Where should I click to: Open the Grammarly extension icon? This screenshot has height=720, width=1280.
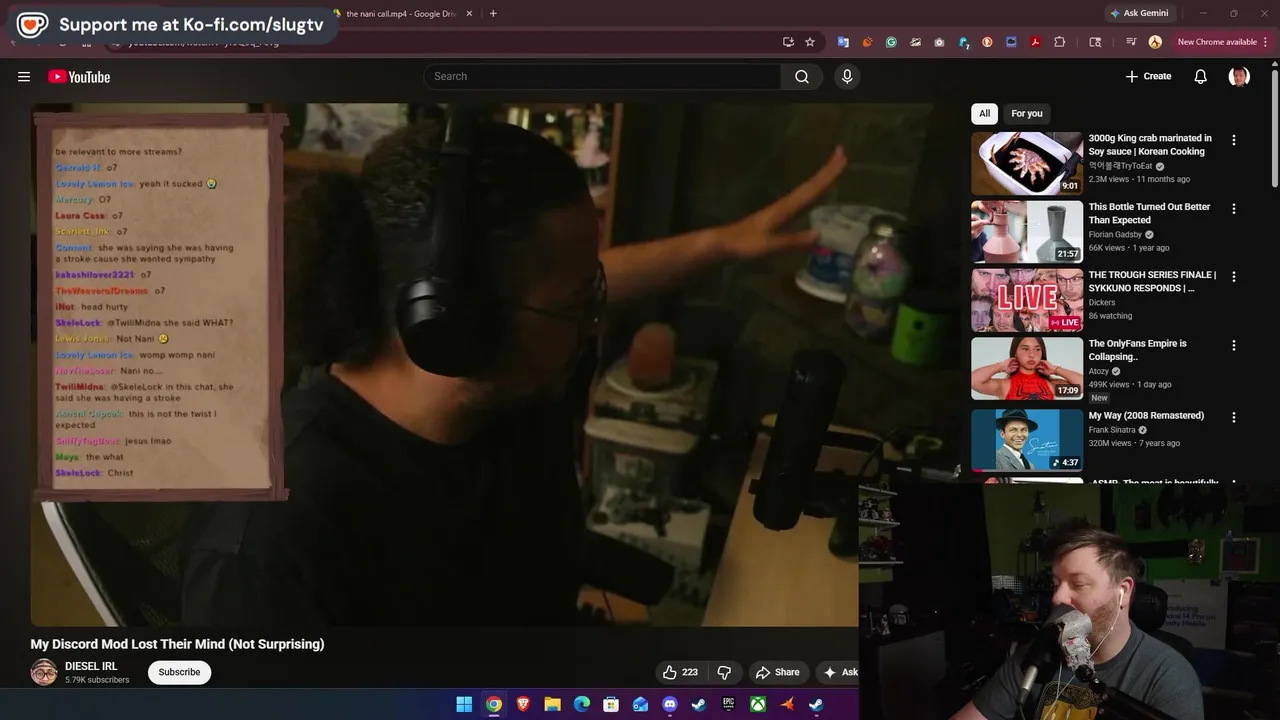click(891, 42)
